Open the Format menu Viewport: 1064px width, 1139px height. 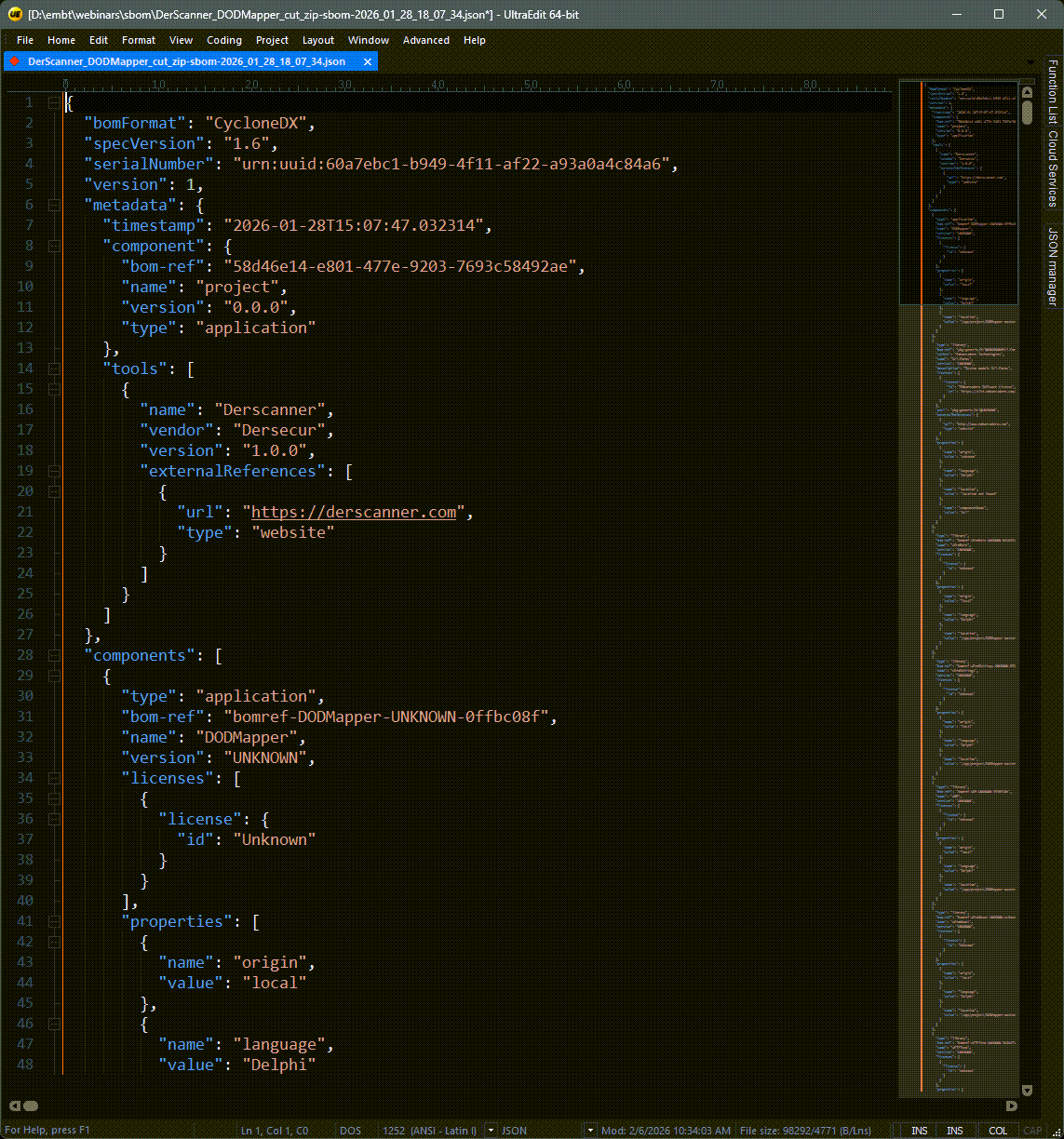139,40
